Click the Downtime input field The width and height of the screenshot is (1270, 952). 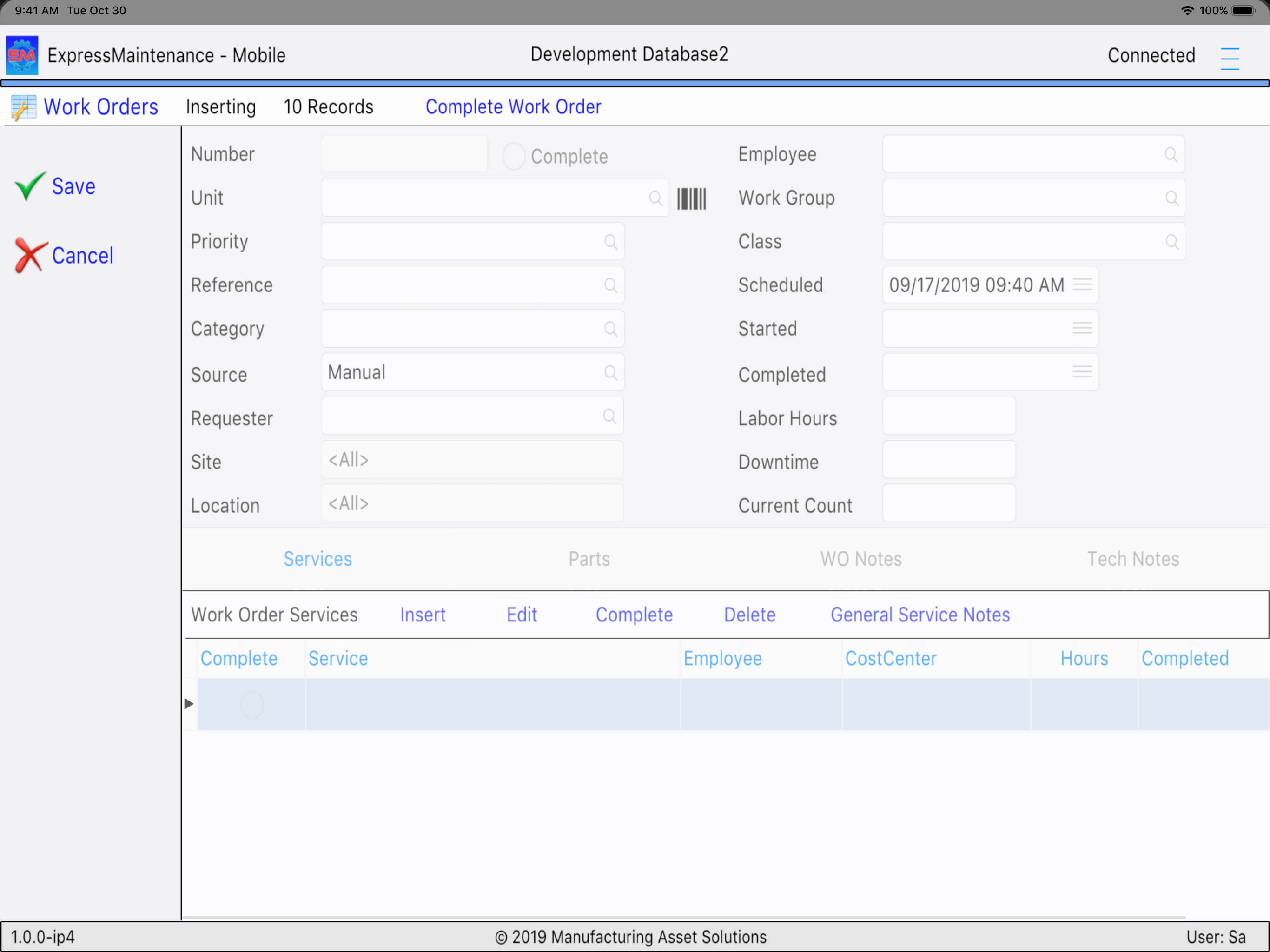pyautogui.click(x=948, y=459)
